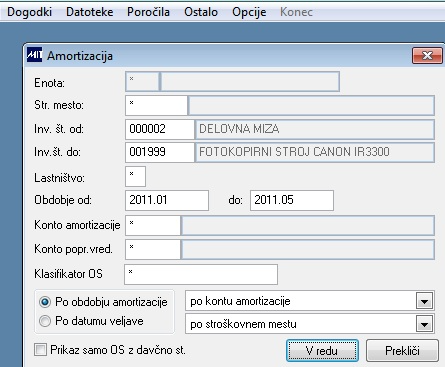This screenshot has height=367, width=445.
Task: Click the period do field 2011.05
Action: [x=292, y=200]
